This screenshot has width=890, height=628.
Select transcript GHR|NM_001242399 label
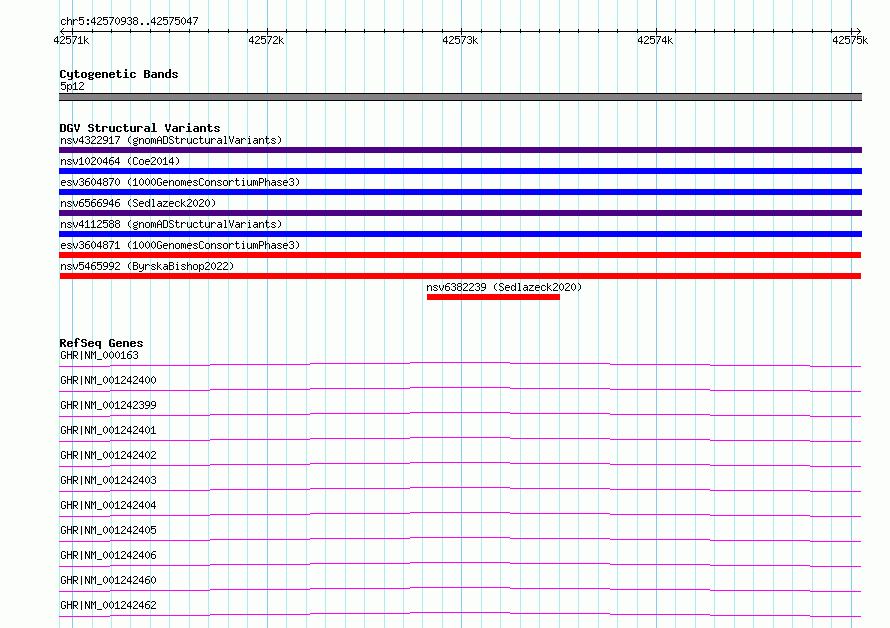tap(108, 405)
